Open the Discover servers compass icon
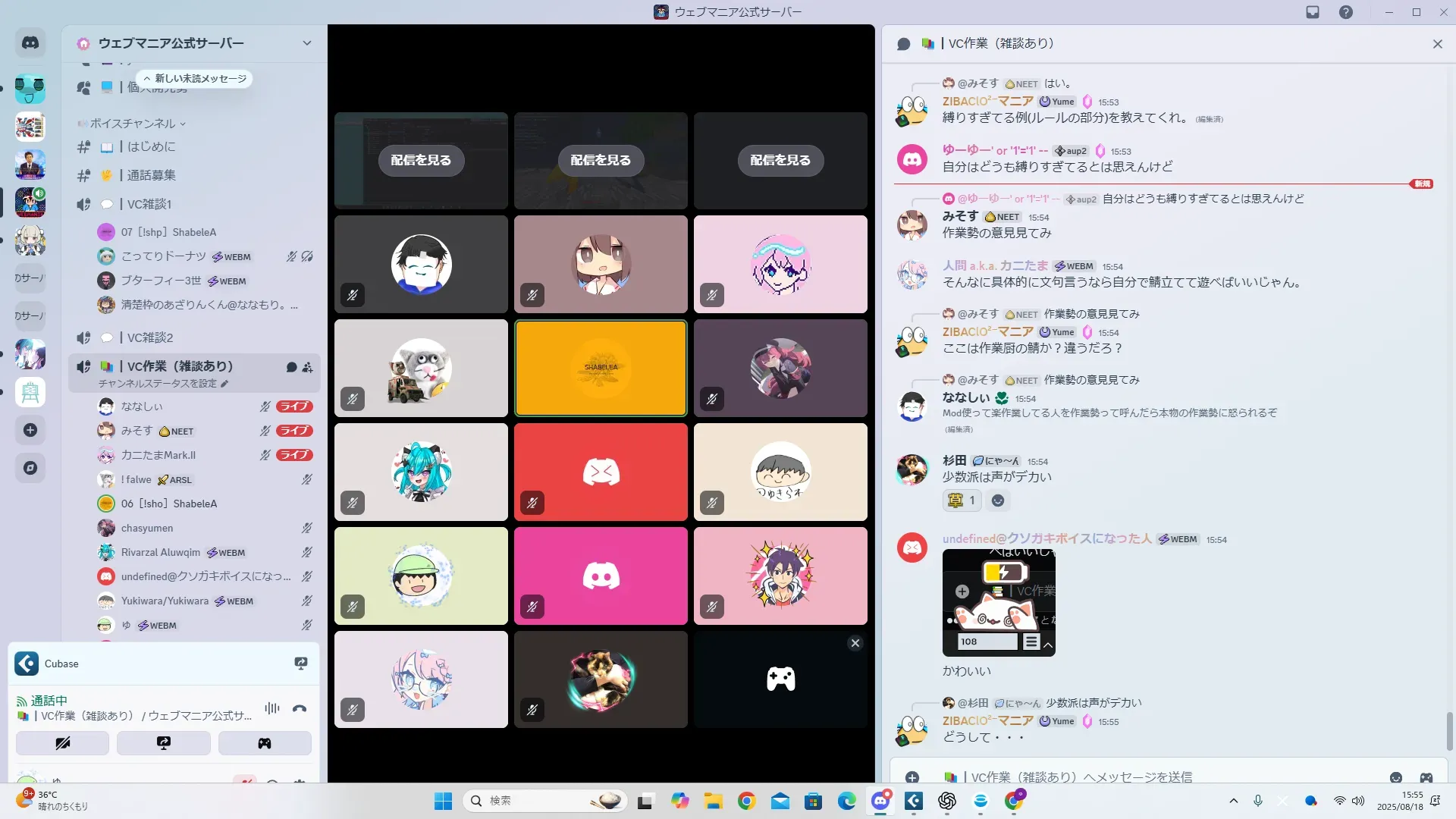 (30, 468)
